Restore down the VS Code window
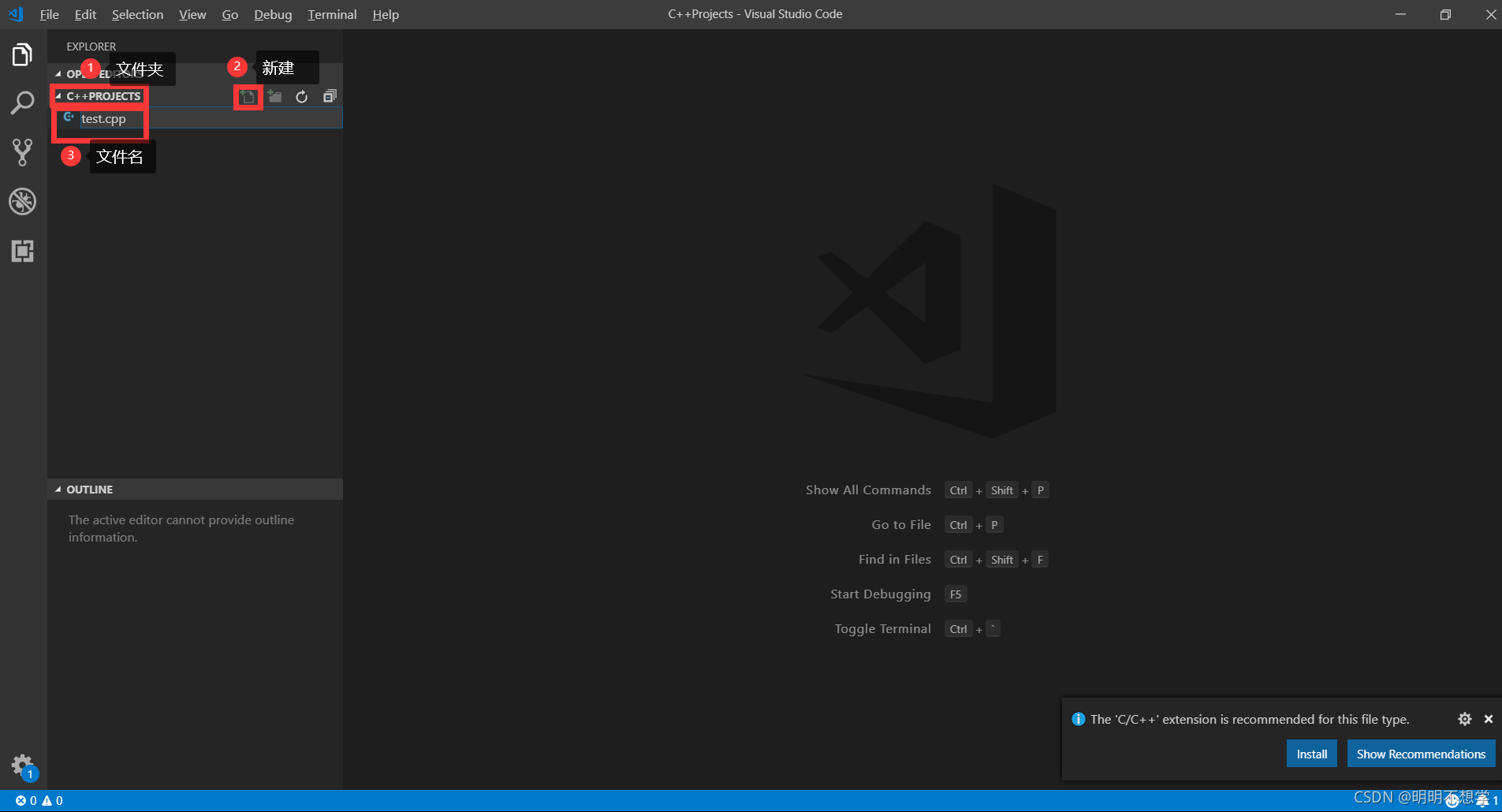Screen dimensions: 1502x812 click(1445, 14)
